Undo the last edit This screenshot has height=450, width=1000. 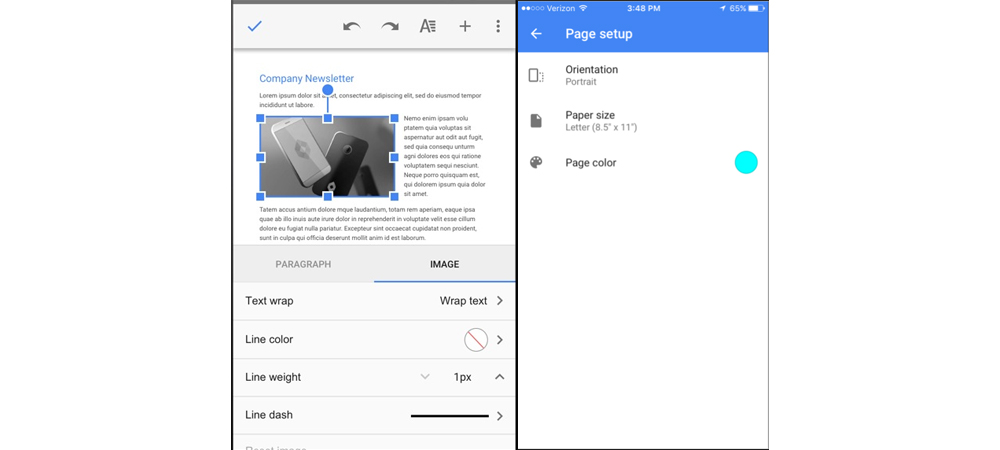[351, 26]
